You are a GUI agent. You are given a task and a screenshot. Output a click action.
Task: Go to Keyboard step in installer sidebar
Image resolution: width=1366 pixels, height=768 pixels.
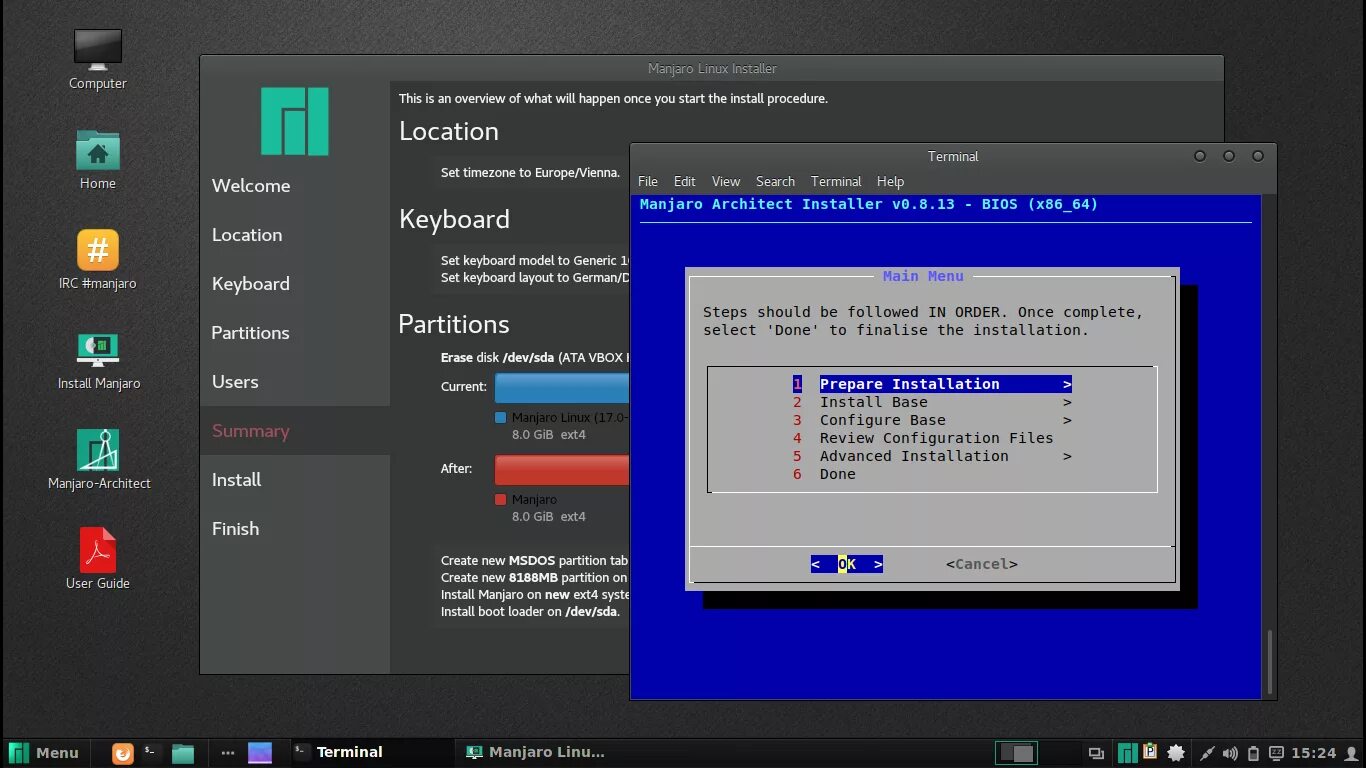tap(251, 284)
